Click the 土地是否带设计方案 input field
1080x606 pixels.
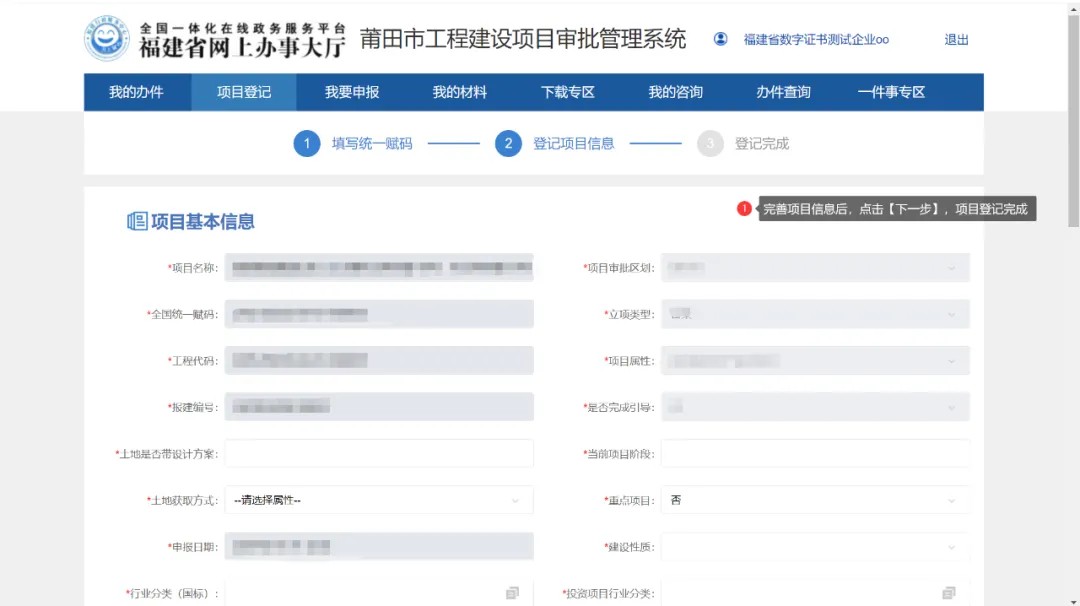click(x=379, y=454)
